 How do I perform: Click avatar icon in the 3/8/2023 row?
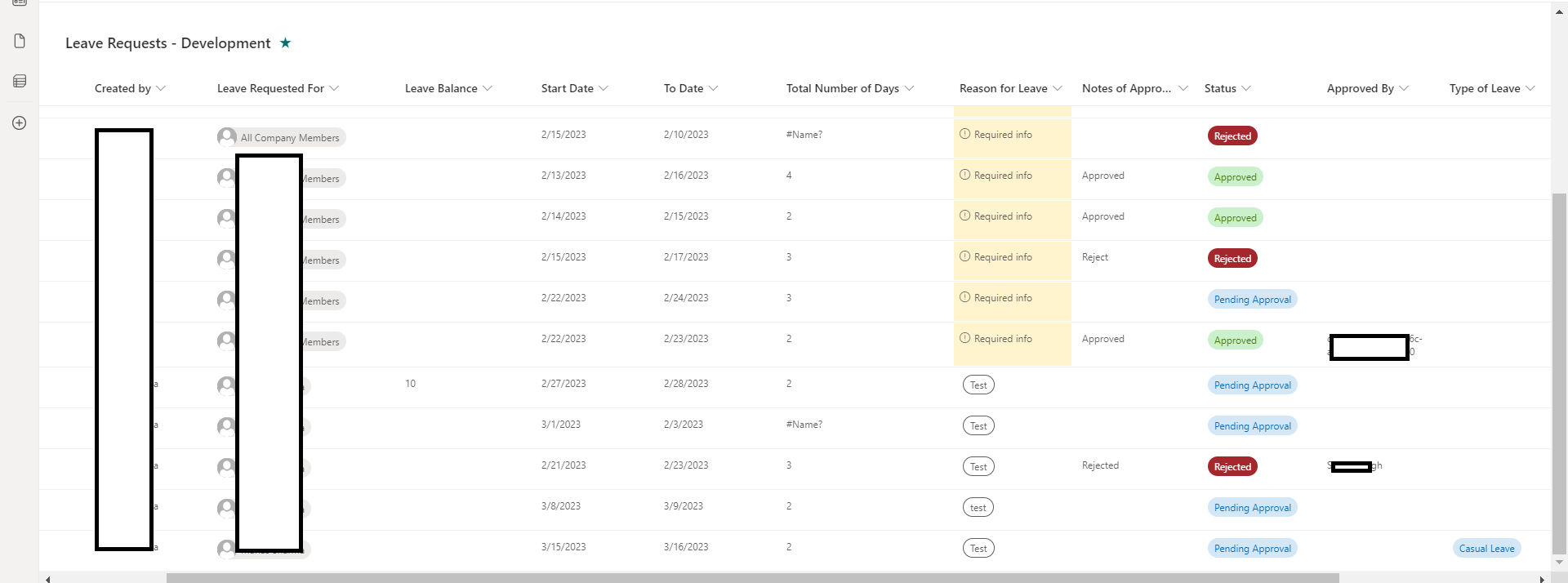(226, 508)
